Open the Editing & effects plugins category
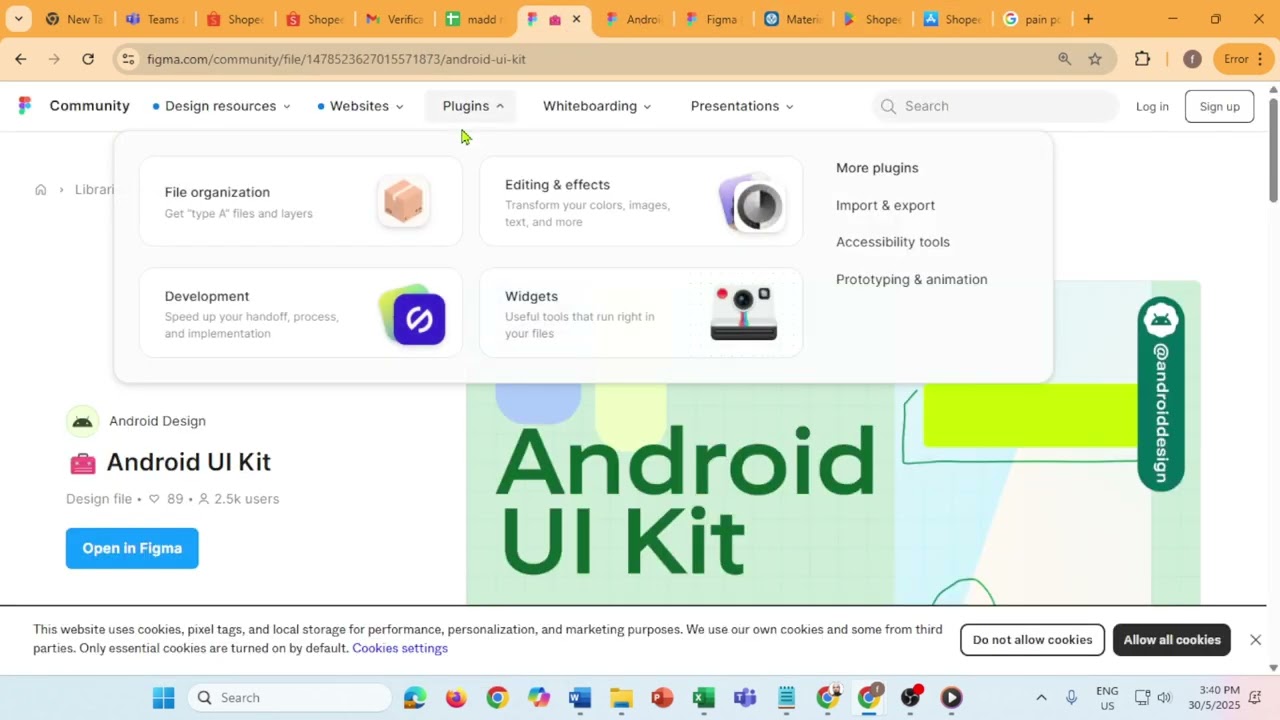Screen dimensions: 1280x720 (641, 201)
